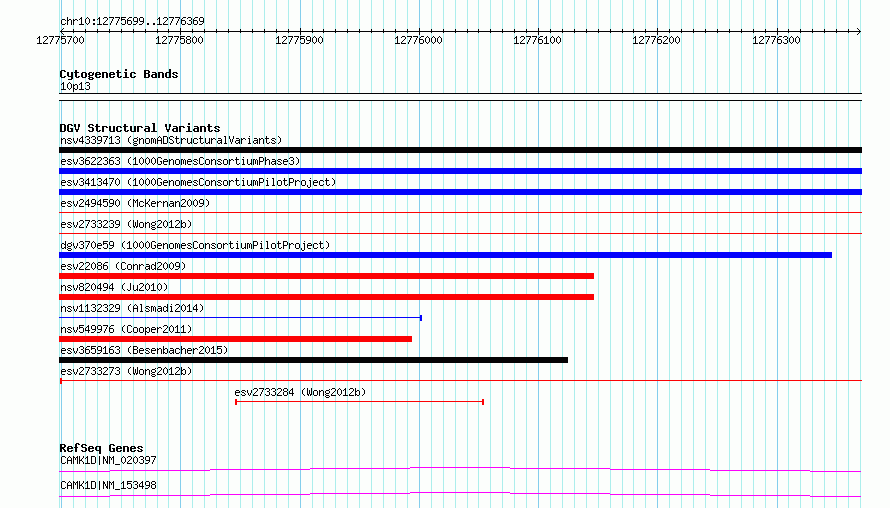This screenshot has height=508, width=890.
Task: Click the chr10:12775699..12776369 region label
Action: pos(132,21)
